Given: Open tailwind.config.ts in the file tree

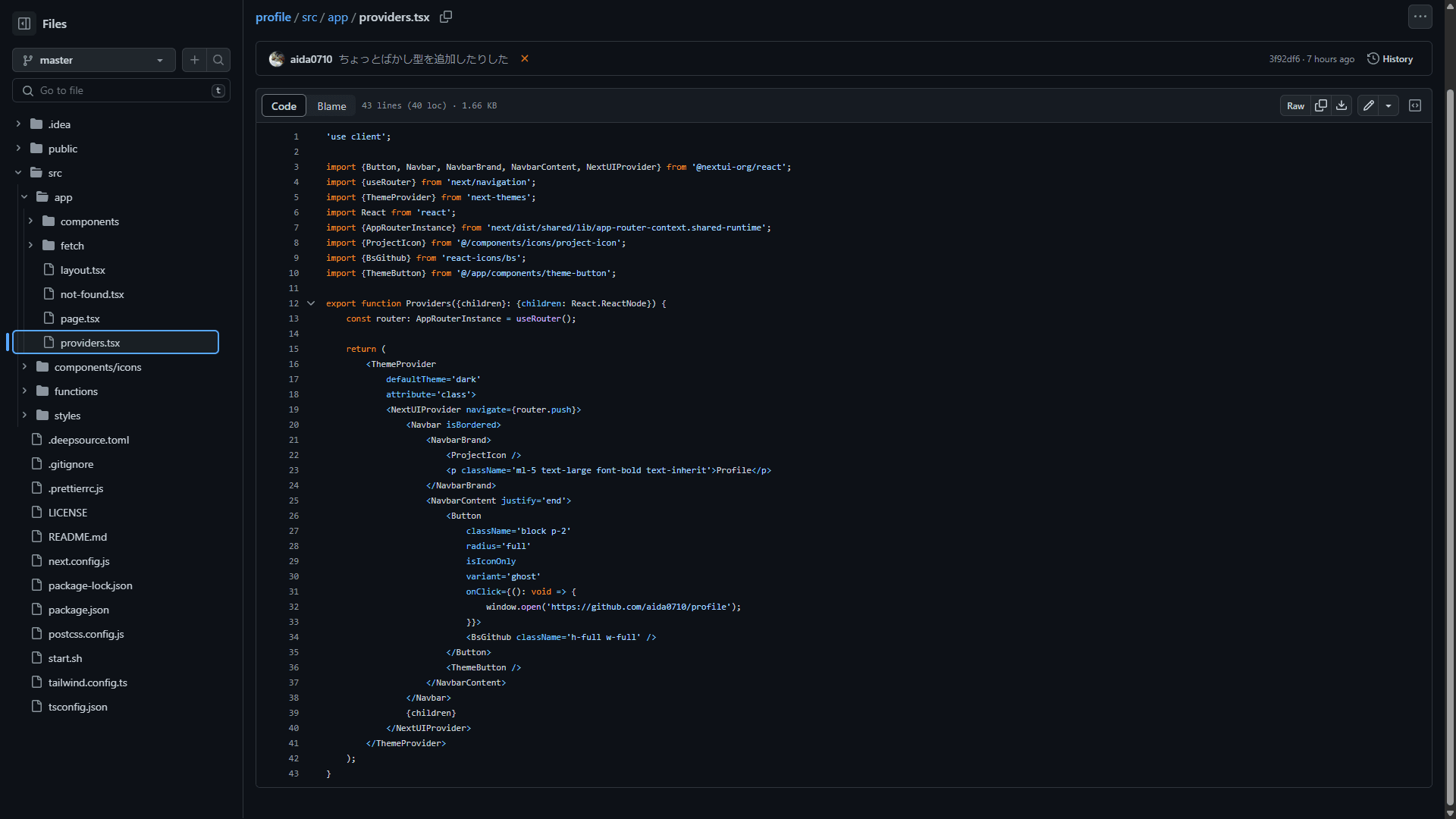Looking at the screenshot, I should (x=87, y=682).
